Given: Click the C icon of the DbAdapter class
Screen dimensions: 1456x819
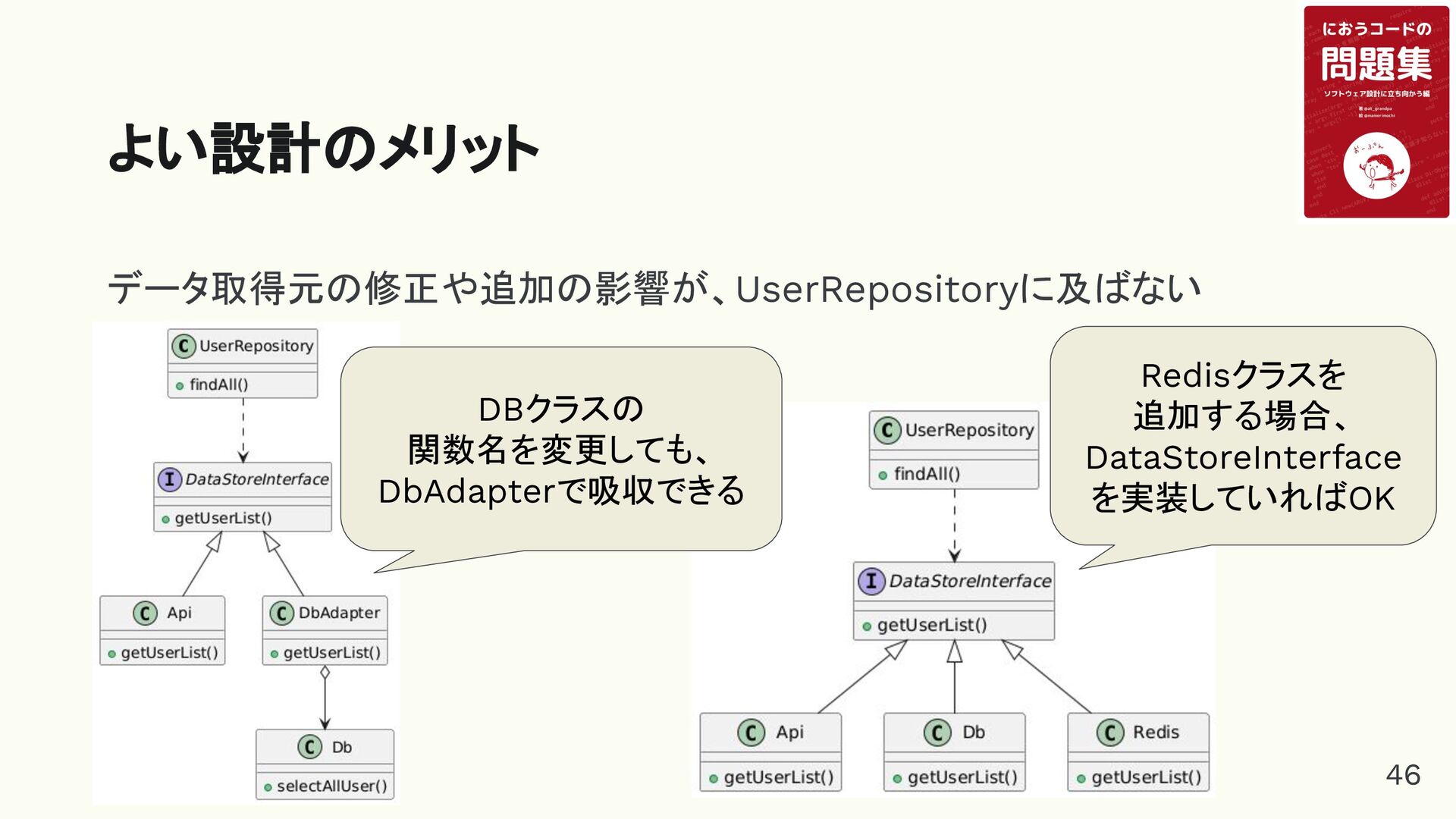Looking at the screenshot, I should 281,613.
